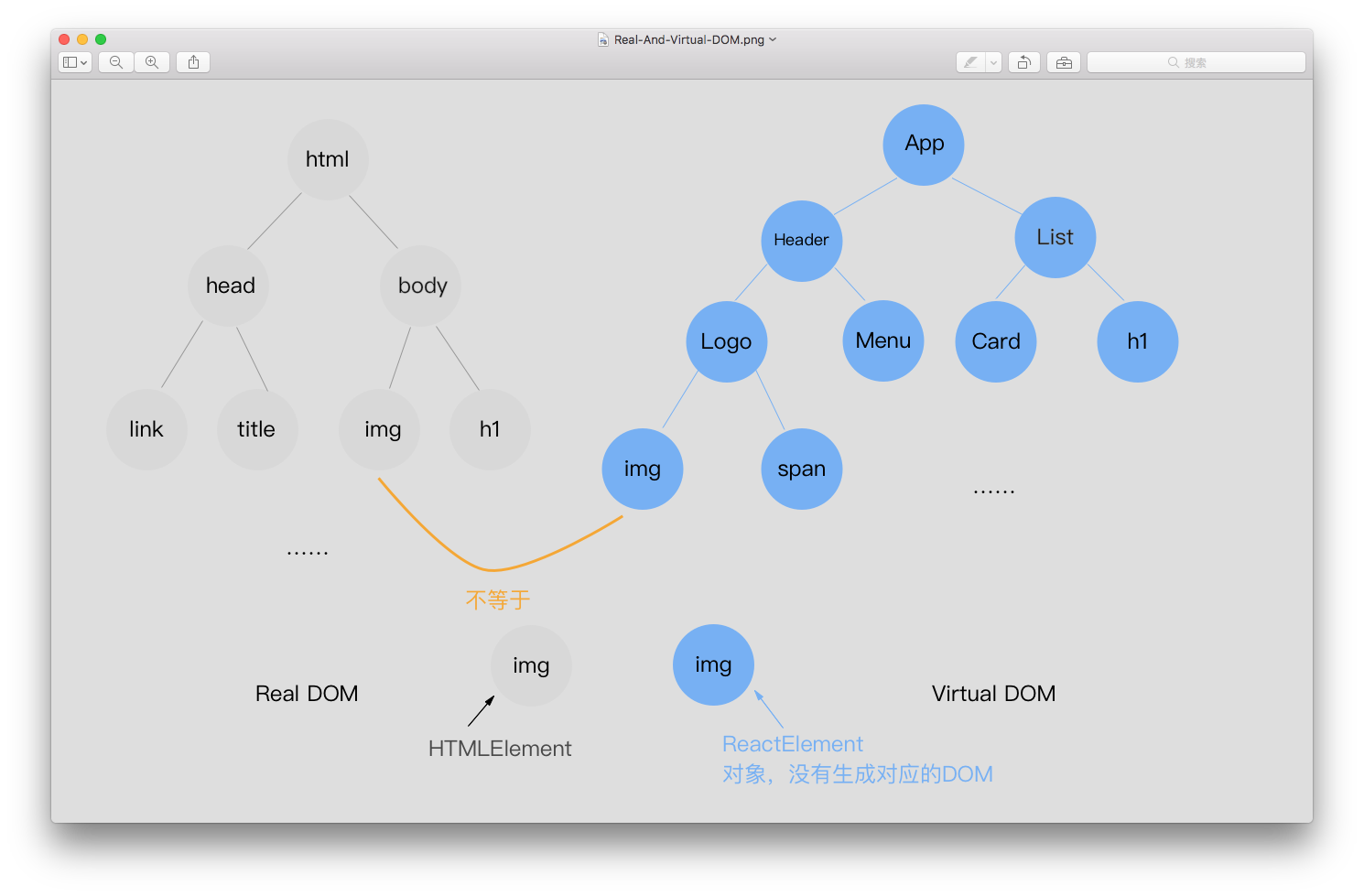Toggle full screen with the green traffic light
This screenshot has height=896, width=1364.
click(x=100, y=39)
